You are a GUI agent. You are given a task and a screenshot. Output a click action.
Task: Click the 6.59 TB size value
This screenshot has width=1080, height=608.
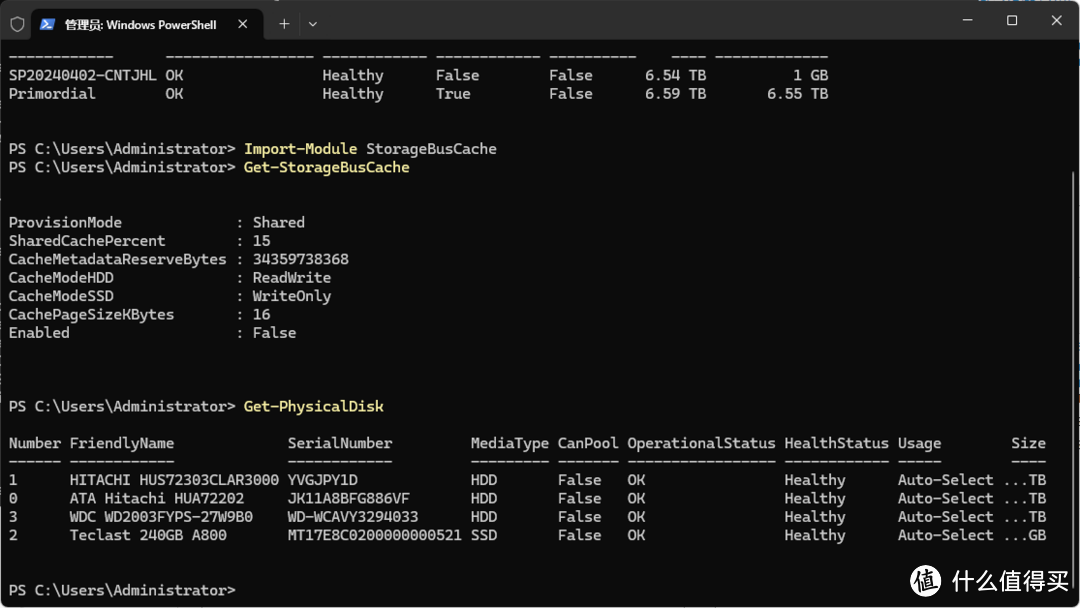pyautogui.click(x=675, y=94)
